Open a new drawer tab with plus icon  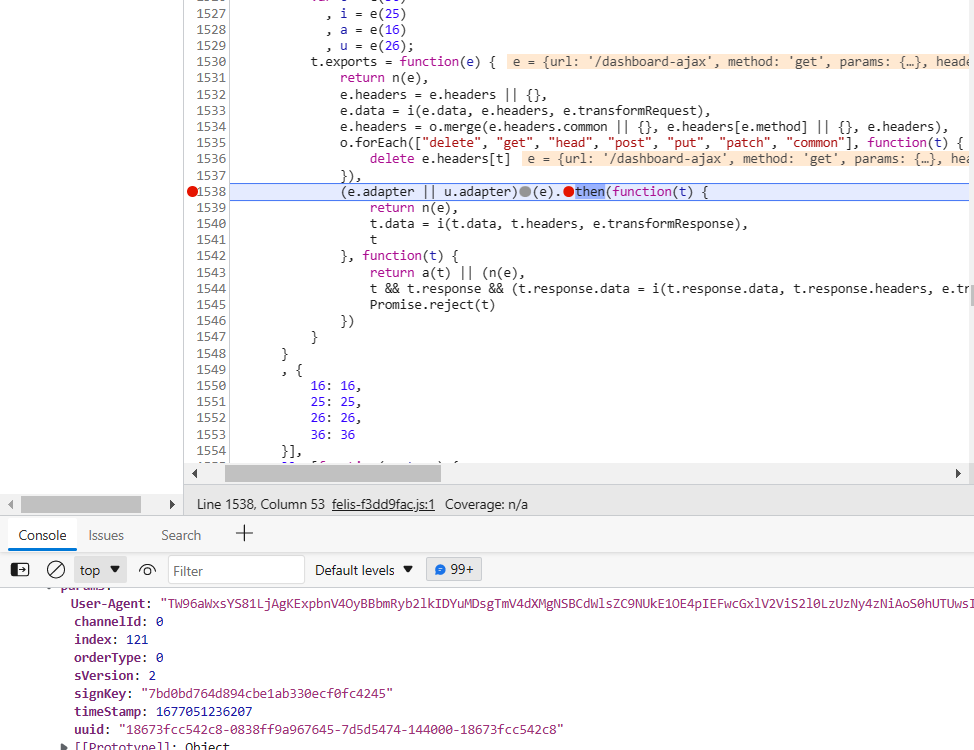click(x=244, y=533)
